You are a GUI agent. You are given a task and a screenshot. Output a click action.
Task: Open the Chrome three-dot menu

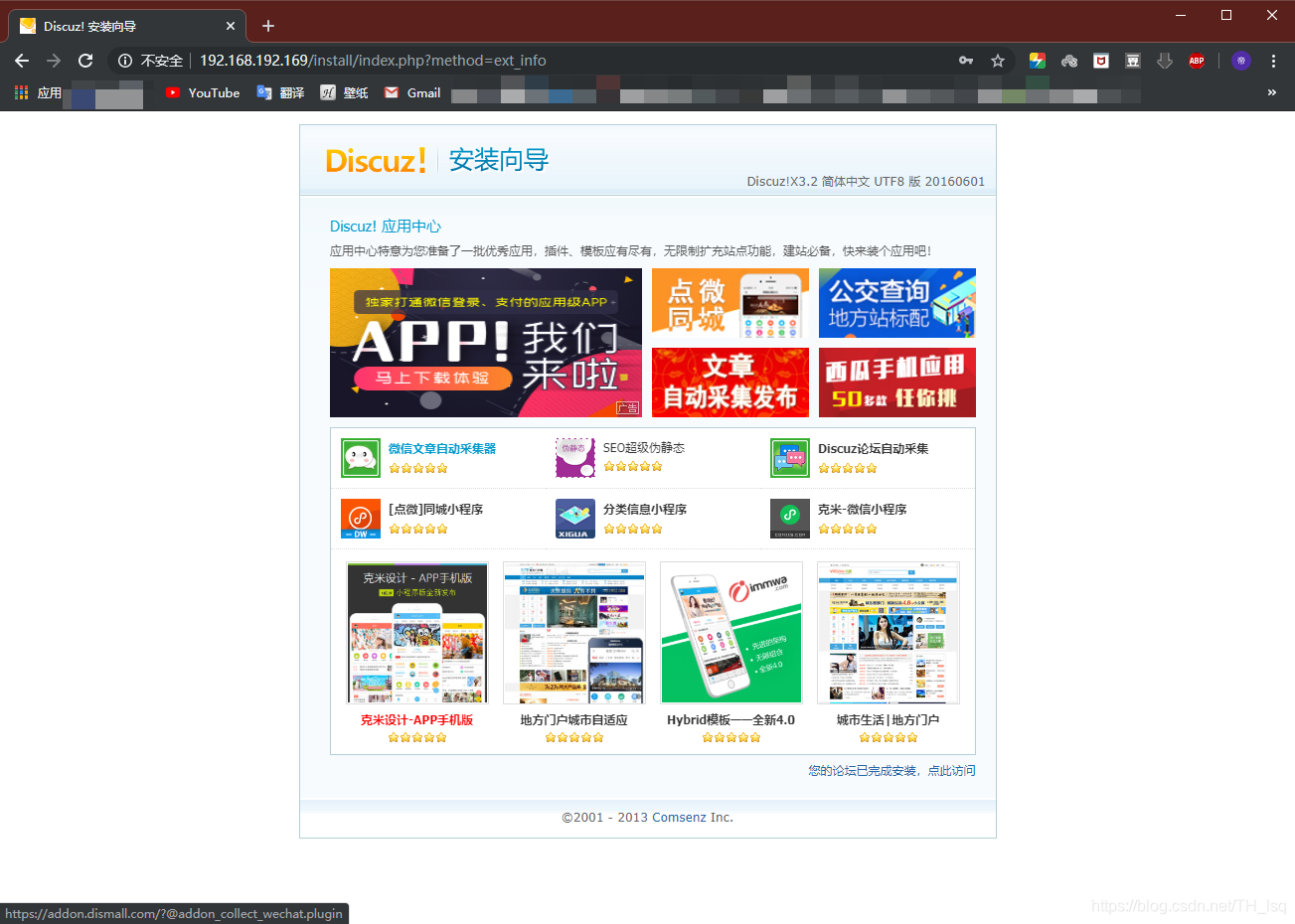(x=1273, y=61)
